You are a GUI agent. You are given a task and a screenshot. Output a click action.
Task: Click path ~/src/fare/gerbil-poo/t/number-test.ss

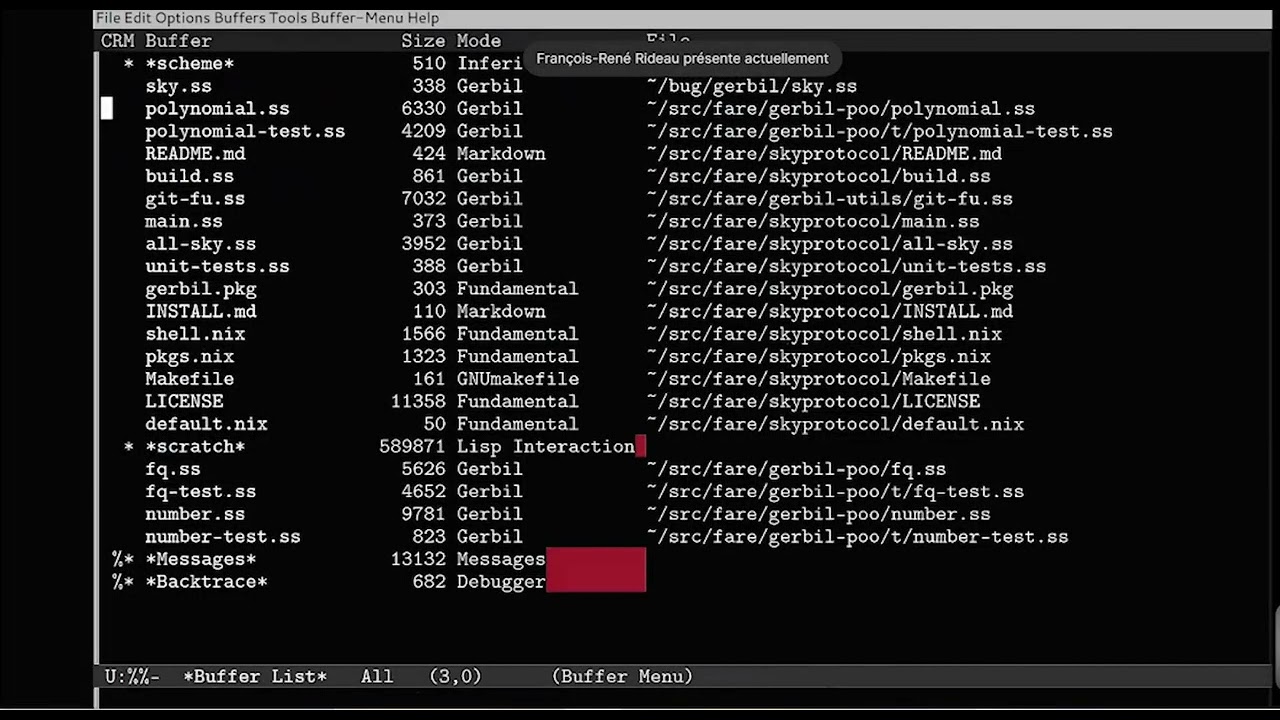click(x=858, y=536)
